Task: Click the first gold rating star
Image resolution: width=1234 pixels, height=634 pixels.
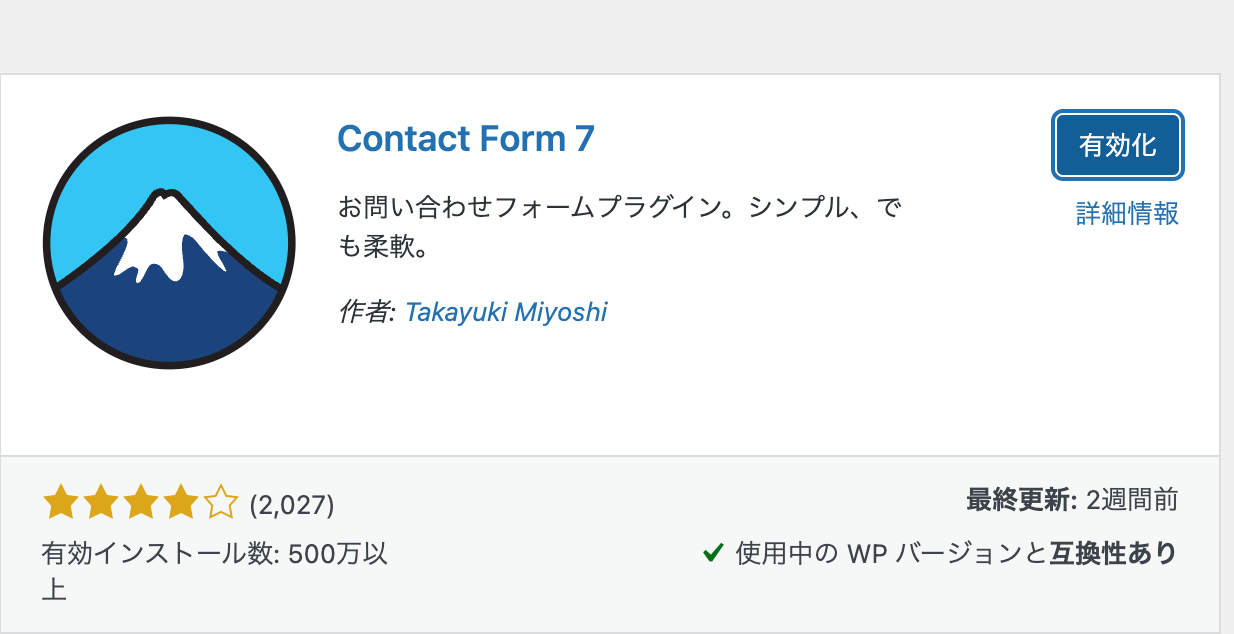Action: point(61,503)
